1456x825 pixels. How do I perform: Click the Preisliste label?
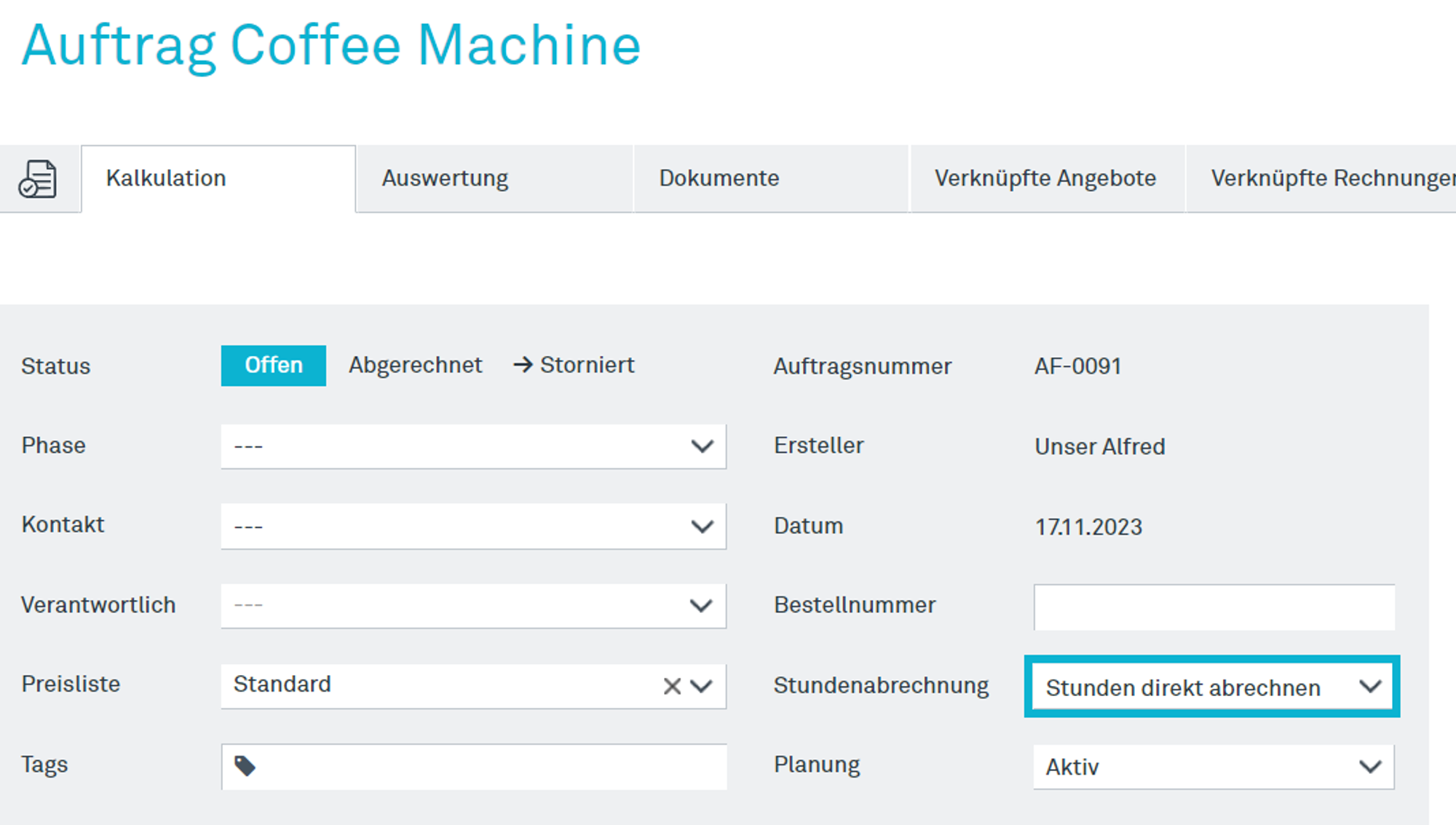(71, 684)
